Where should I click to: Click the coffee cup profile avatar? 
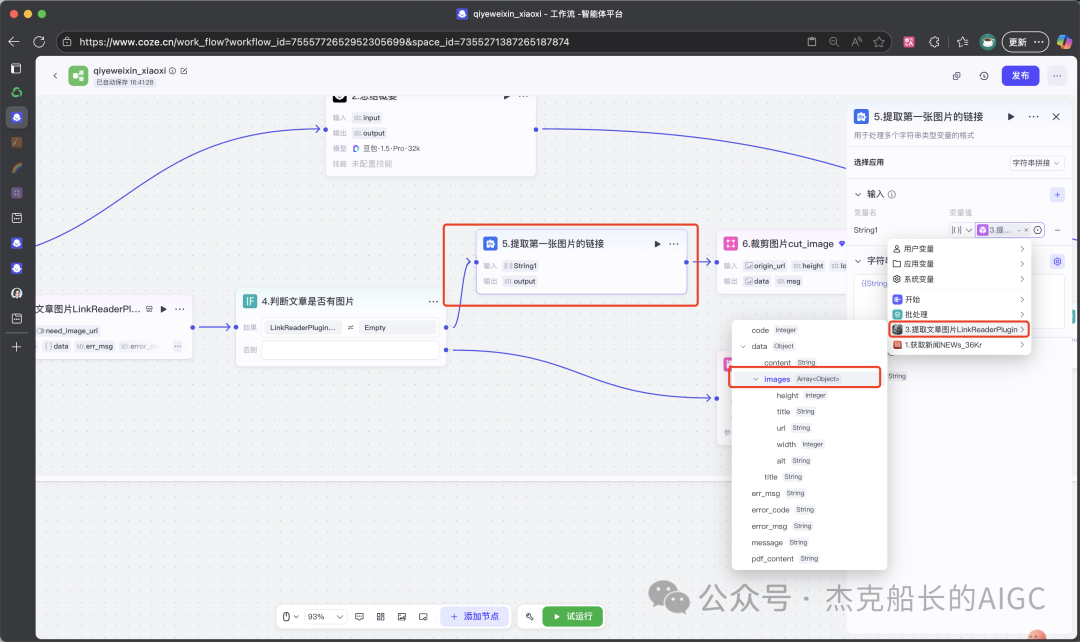tap(988, 42)
